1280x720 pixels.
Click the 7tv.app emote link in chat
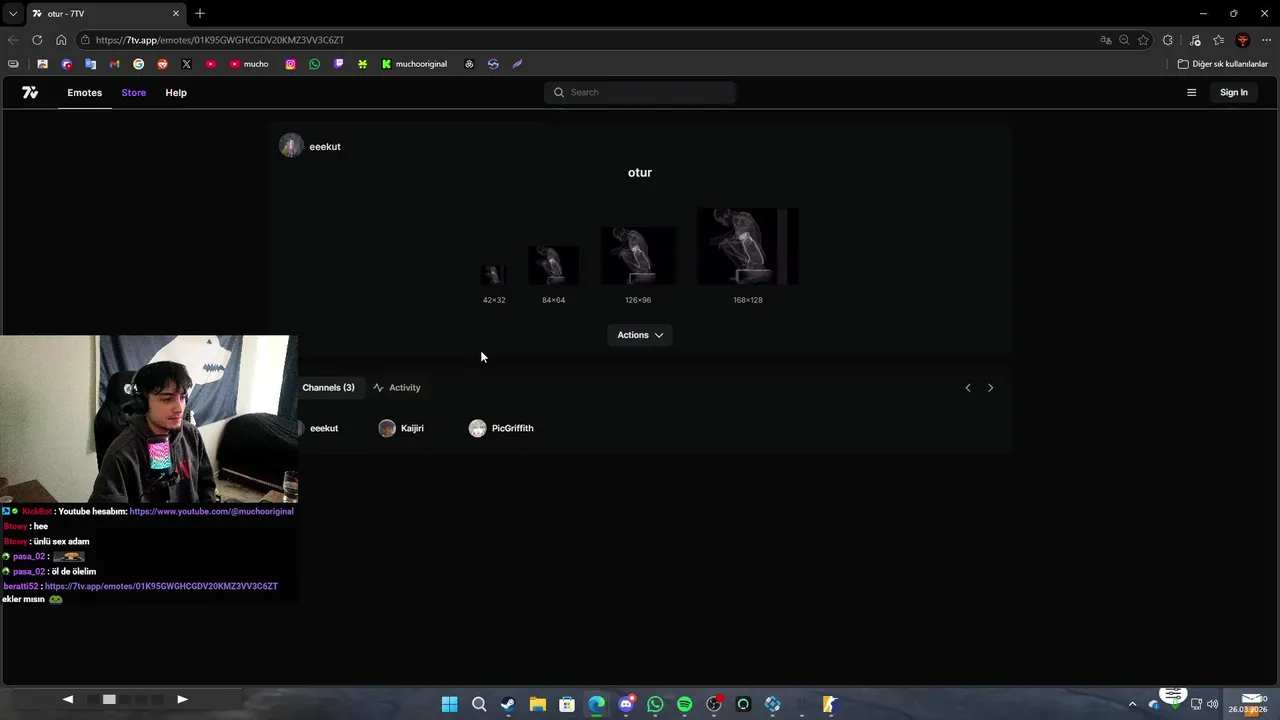161,586
